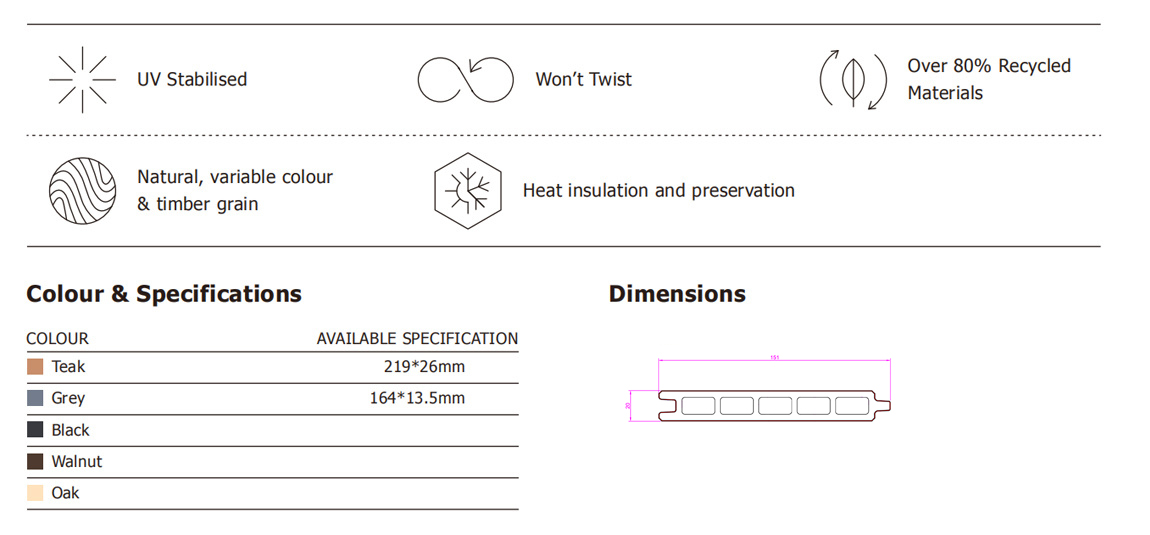Choose the Oak colour swatch
The width and height of the screenshot is (1150, 535).
tap(35, 493)
